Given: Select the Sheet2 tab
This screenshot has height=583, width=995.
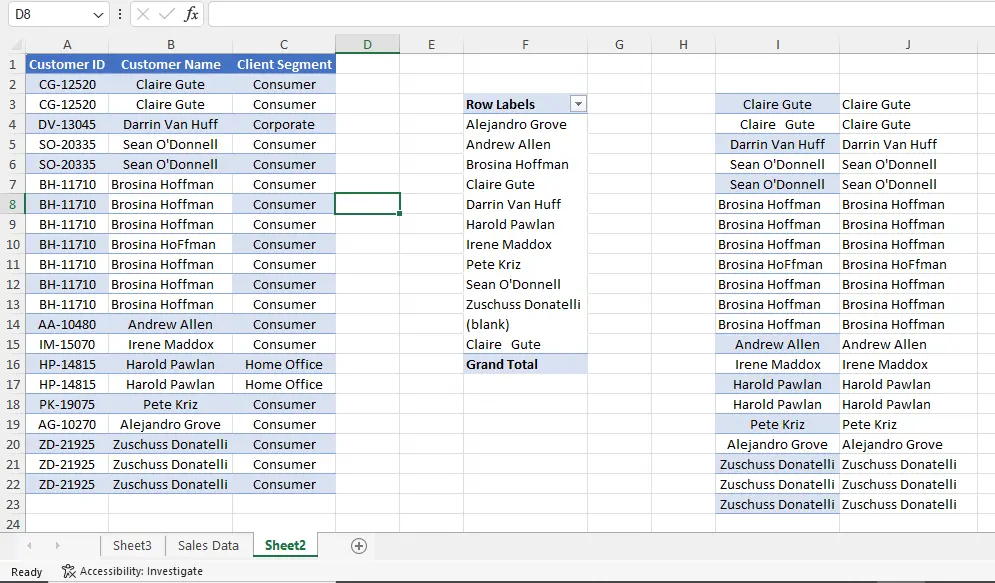Looking at the screenshot, I should tap(285, 546).
